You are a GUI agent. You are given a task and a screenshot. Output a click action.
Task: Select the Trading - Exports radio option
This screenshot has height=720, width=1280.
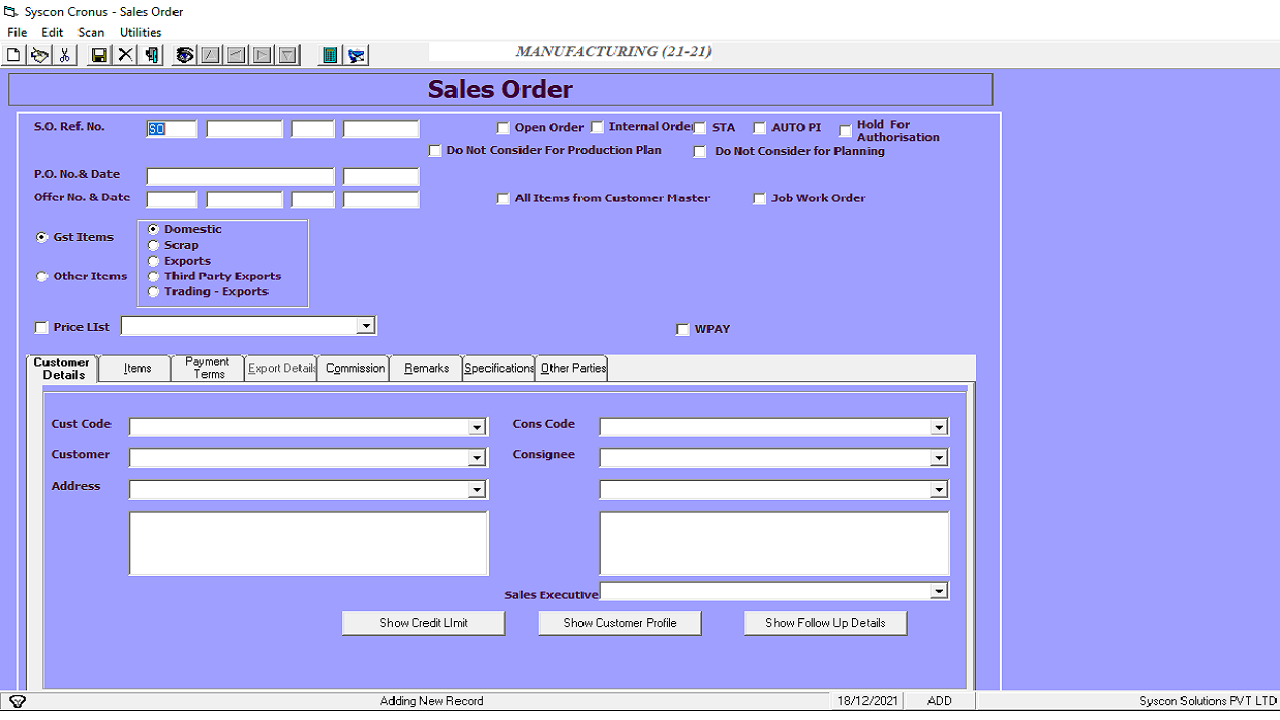click(x=153, y=292)
